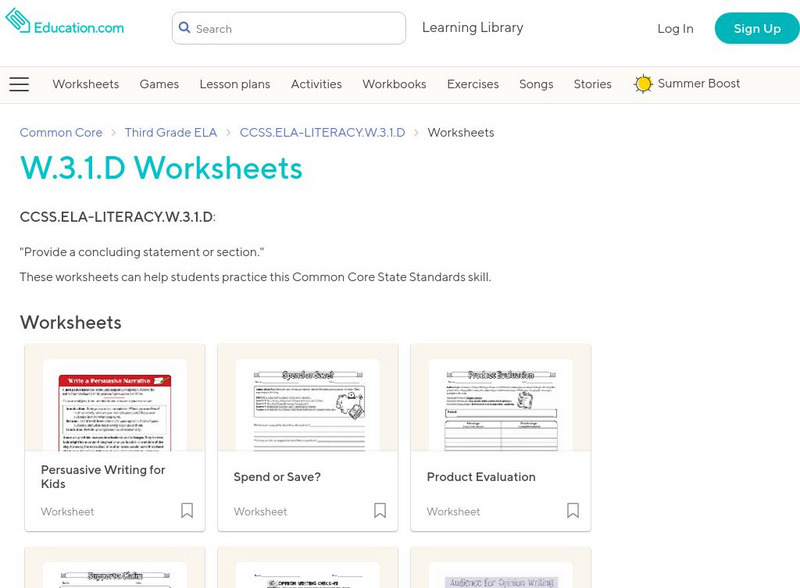
Task: Click the Summer Boost sun icon
Action: coord(643,84)
